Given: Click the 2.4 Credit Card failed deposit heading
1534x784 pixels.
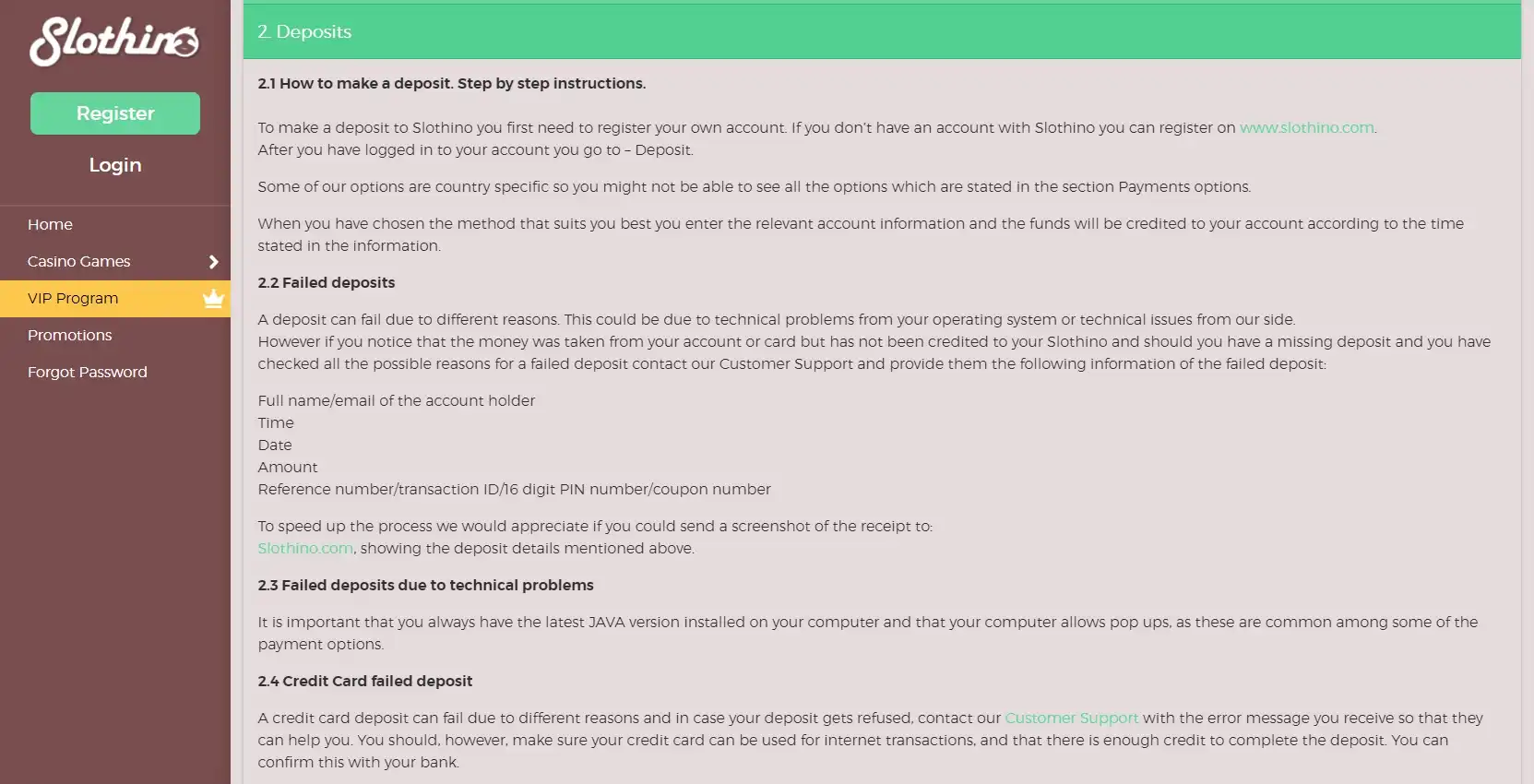Looking at the screenshot, I should click(365, 681).
